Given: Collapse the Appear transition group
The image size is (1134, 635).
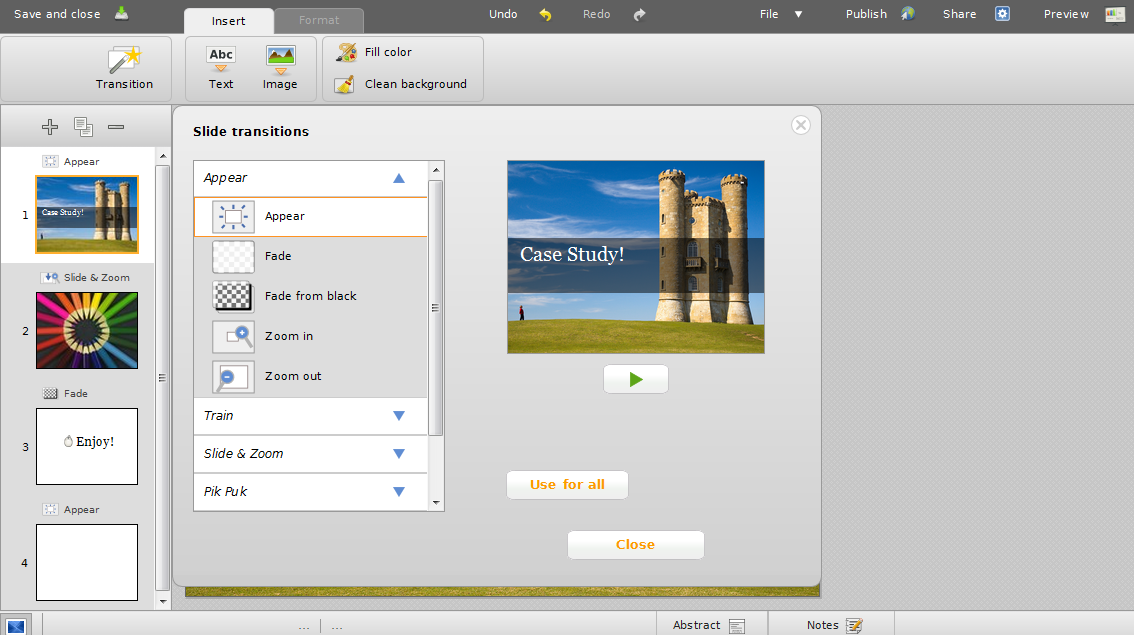Looking at the screenshot, I should click(399, 178).
